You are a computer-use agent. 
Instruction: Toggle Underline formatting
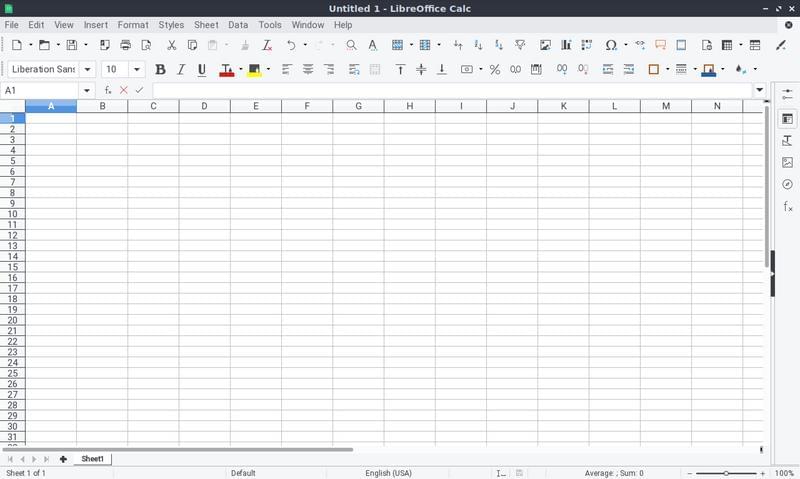point(202,70)
